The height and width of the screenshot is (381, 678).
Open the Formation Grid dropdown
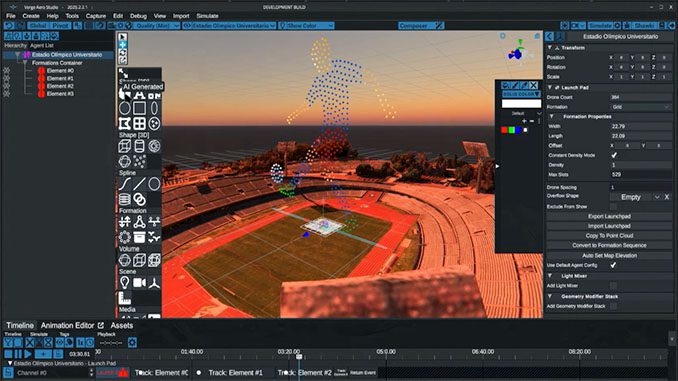(640, 107)
